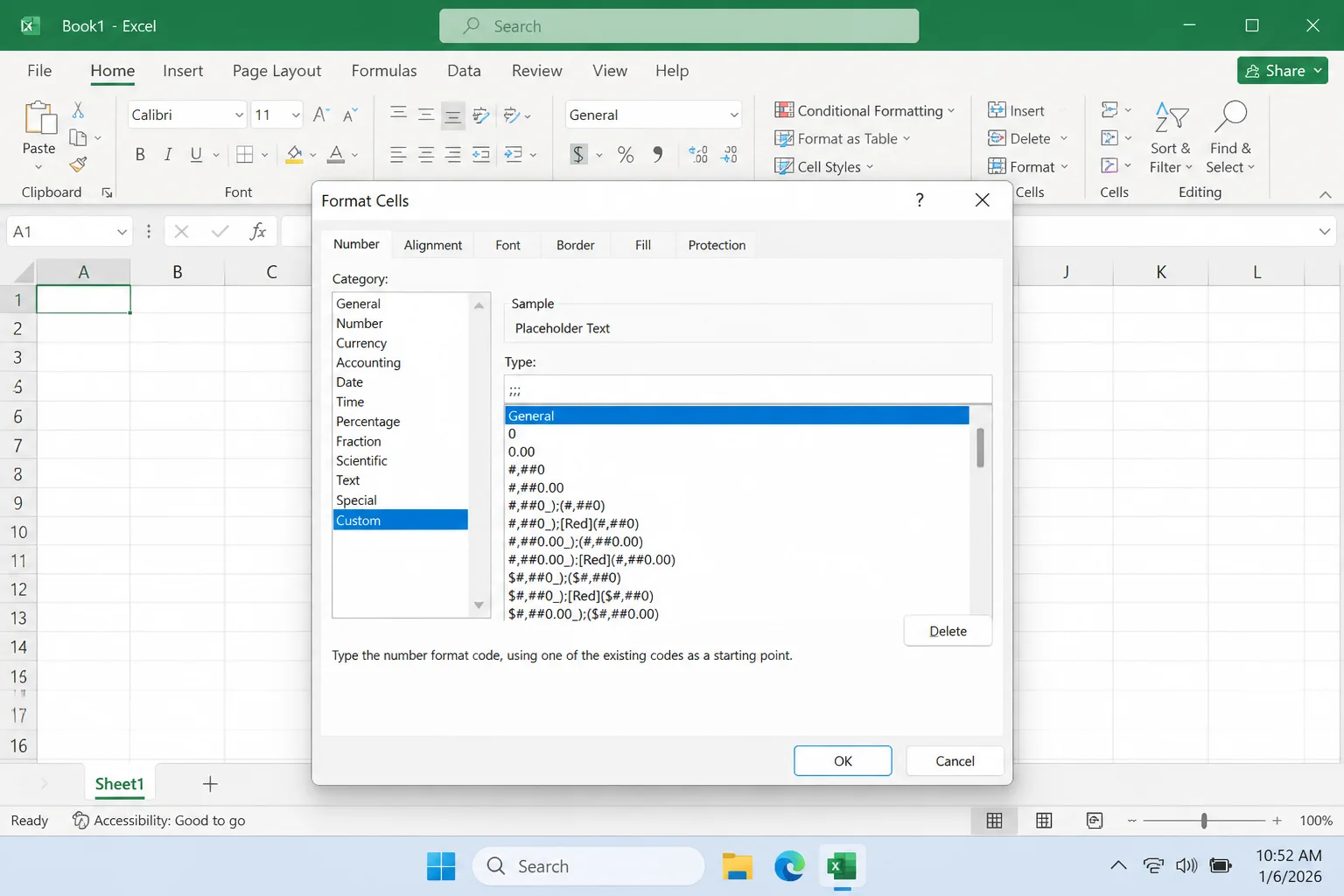Switch to the Alignment tab
Screen dimensions: 1344x896
pyautogui.click(x=433, y=245)
